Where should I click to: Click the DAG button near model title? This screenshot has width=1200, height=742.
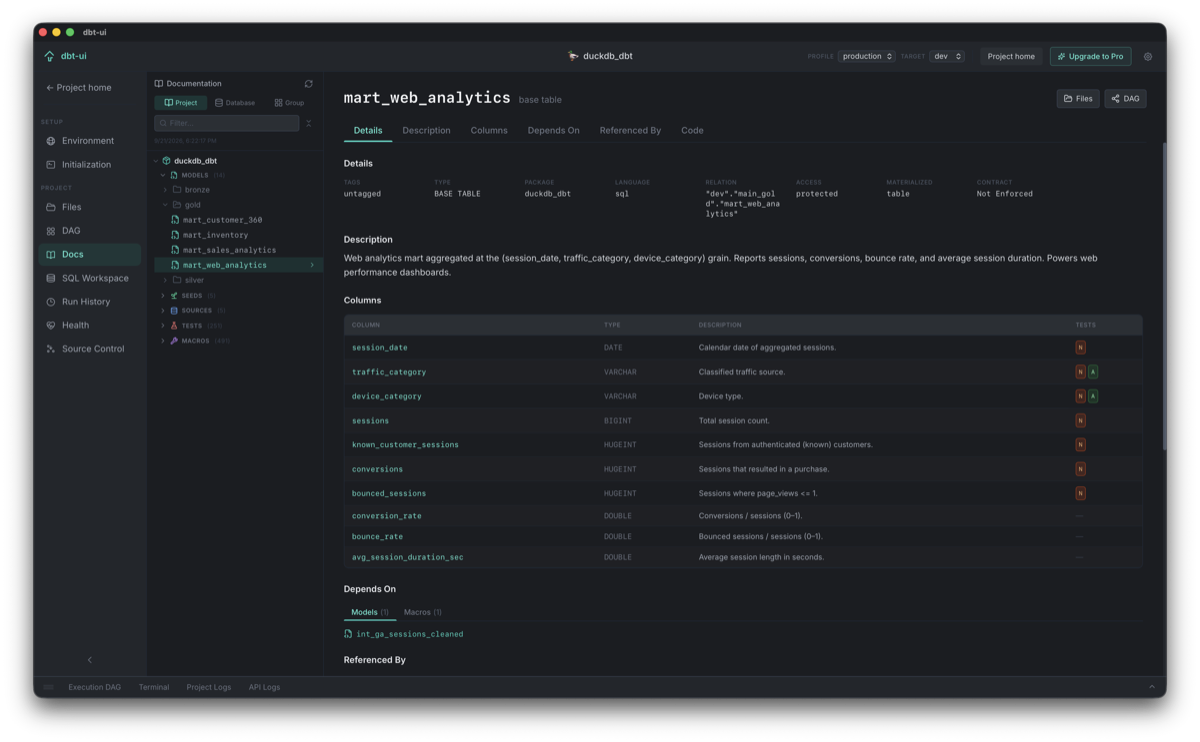pos(1125,98)
